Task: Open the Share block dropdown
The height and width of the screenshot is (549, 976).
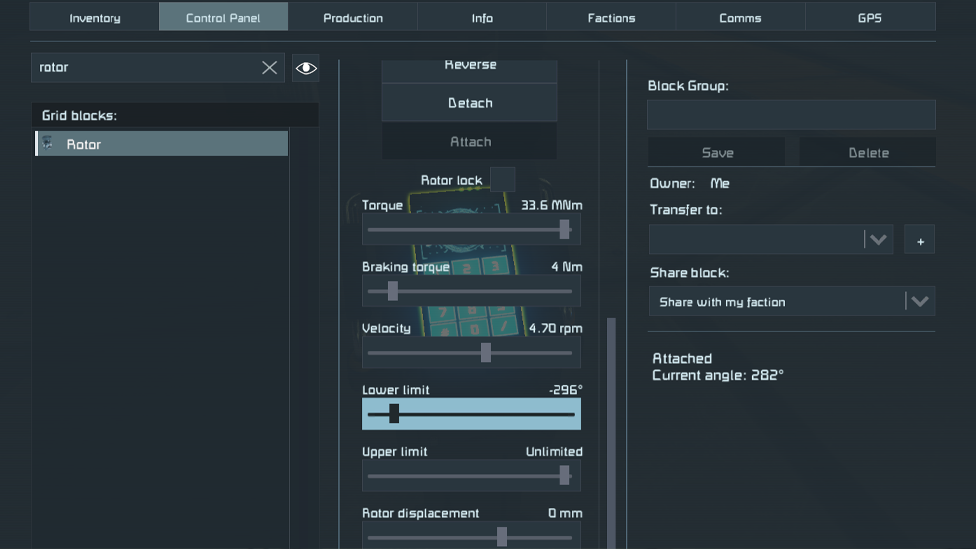Action: 791,301
